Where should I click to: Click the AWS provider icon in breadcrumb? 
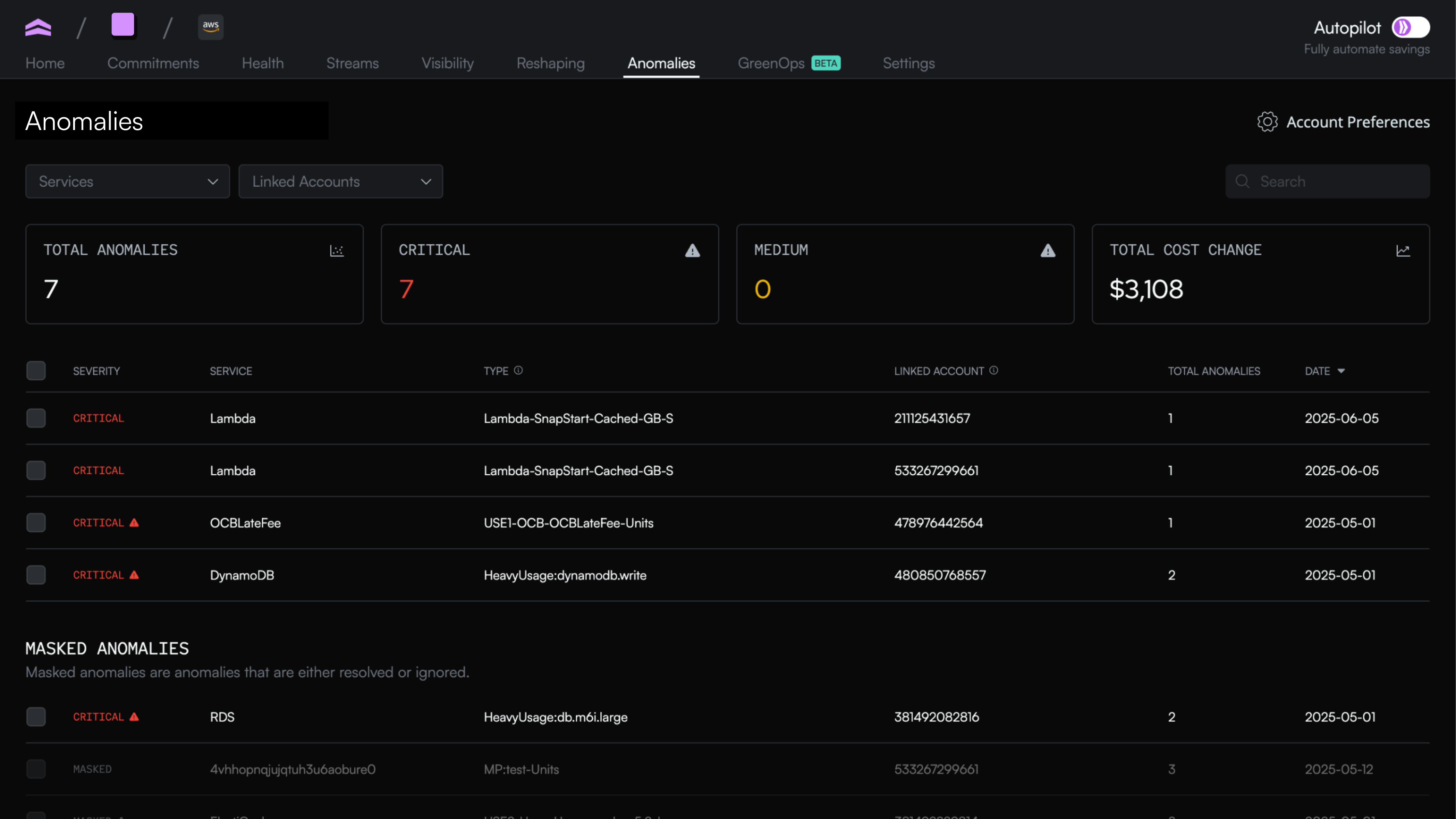[x=210, y=27]
